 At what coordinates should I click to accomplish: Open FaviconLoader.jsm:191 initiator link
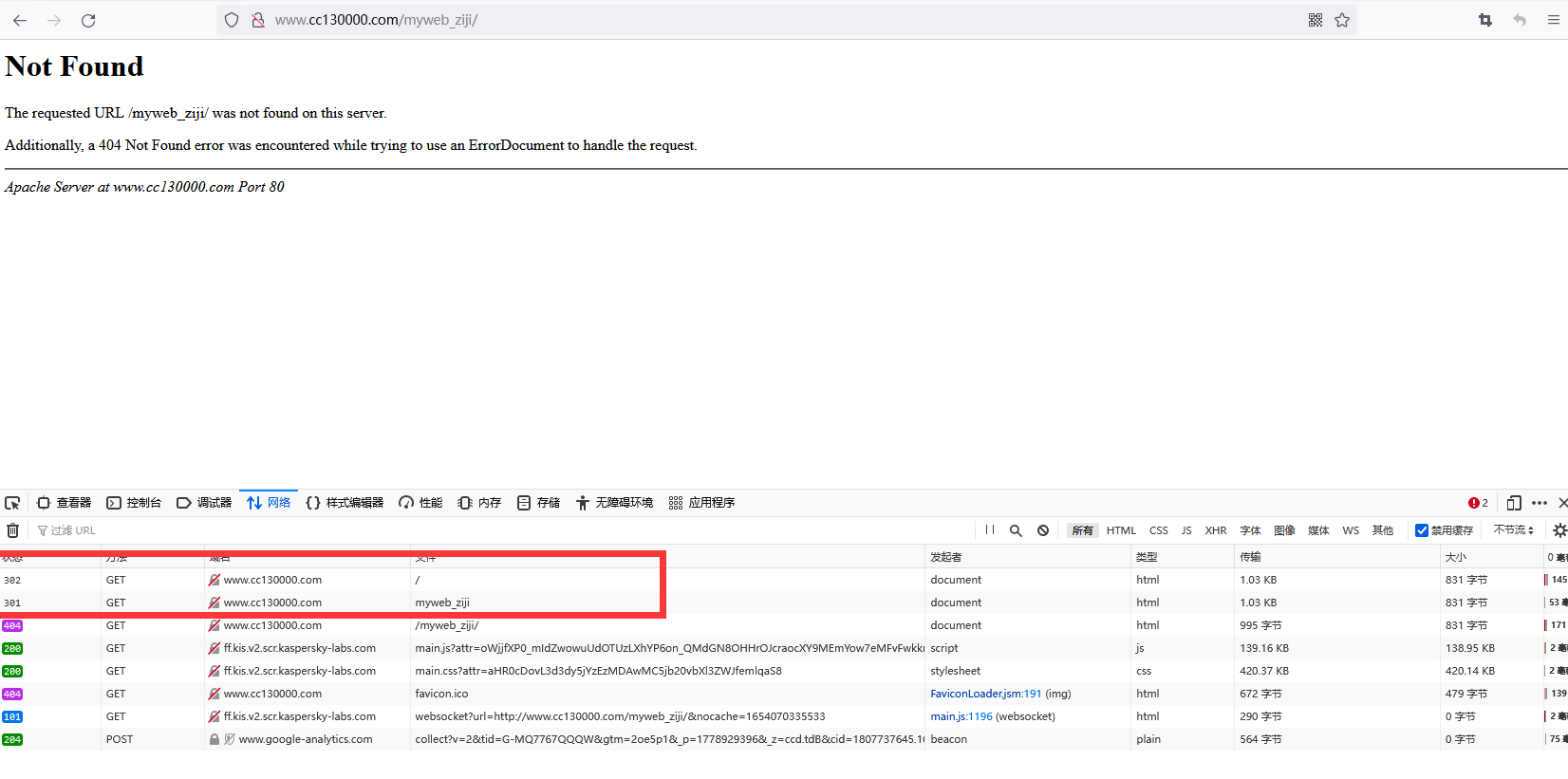tap(985, 694)
